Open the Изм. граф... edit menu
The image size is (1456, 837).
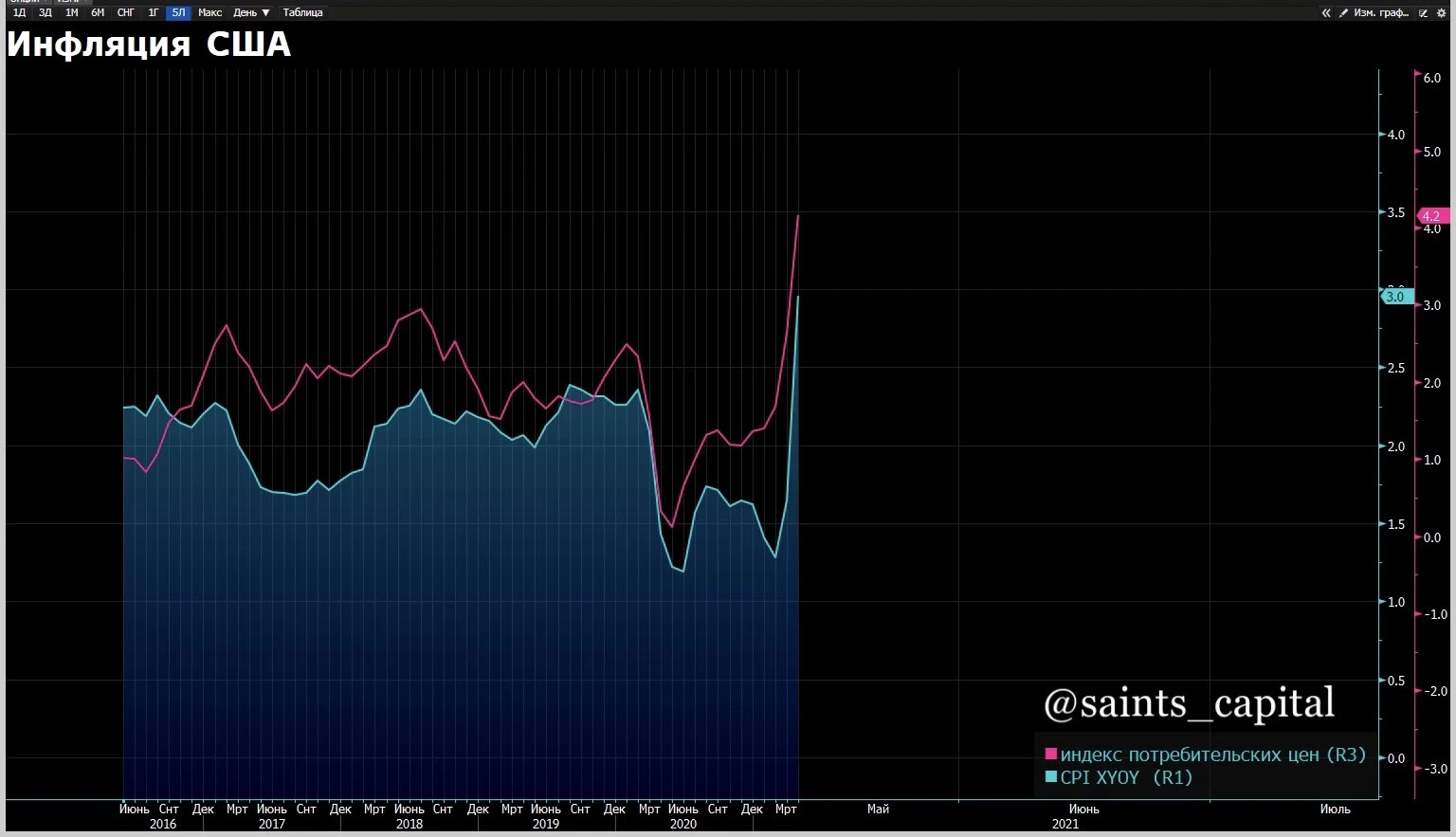click(1381, 13)
